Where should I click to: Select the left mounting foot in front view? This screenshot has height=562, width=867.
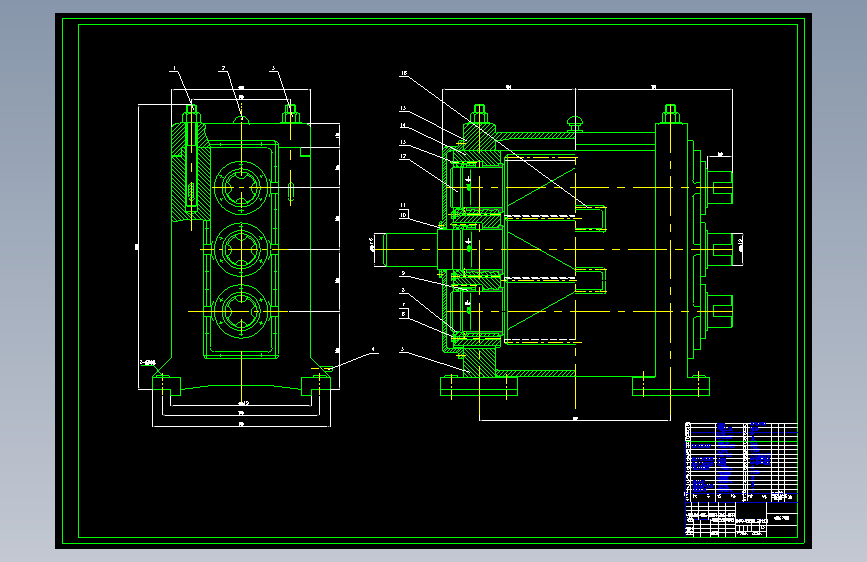[x=166, y=386]
